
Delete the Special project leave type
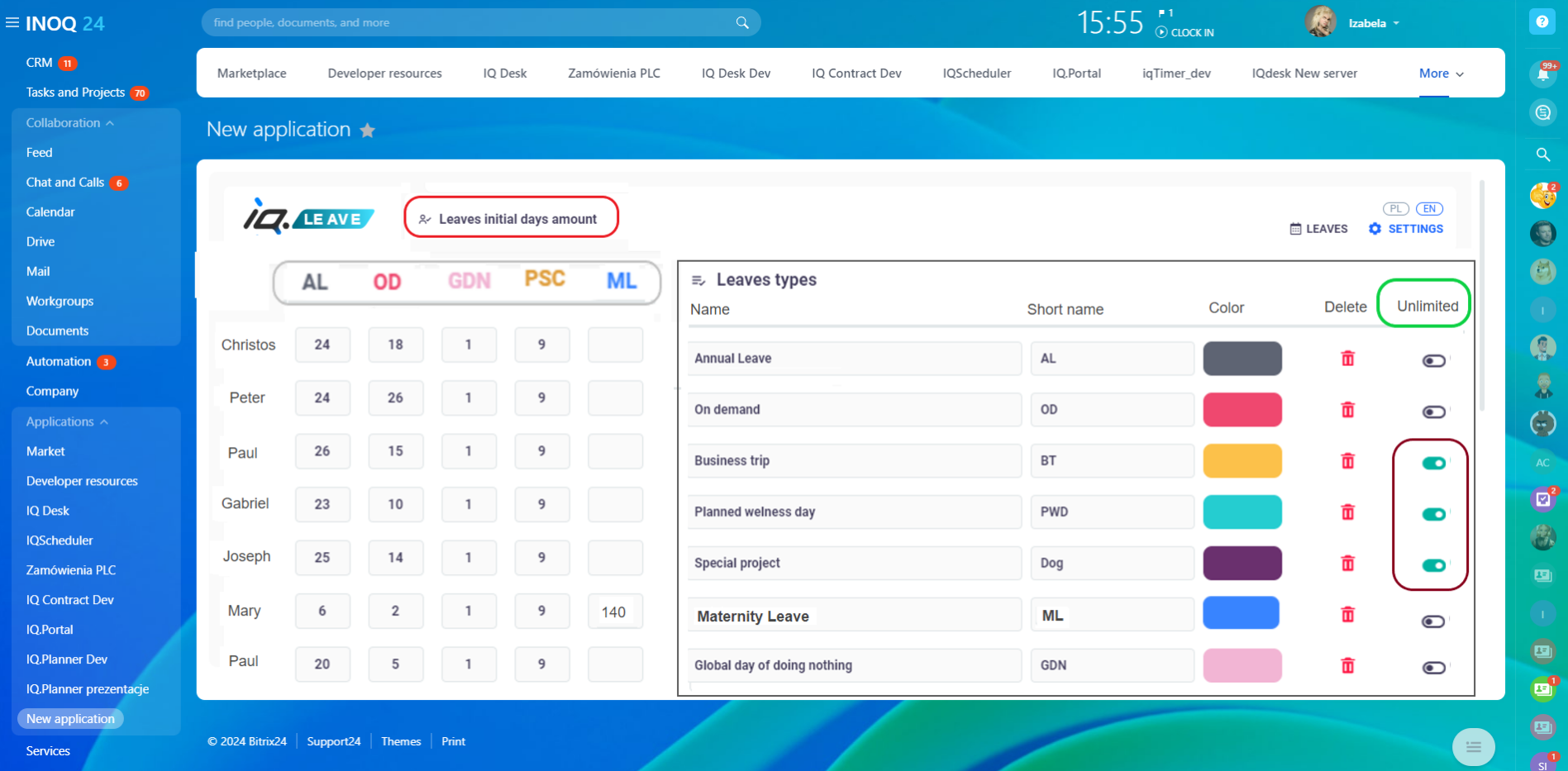coord(1347,563)
